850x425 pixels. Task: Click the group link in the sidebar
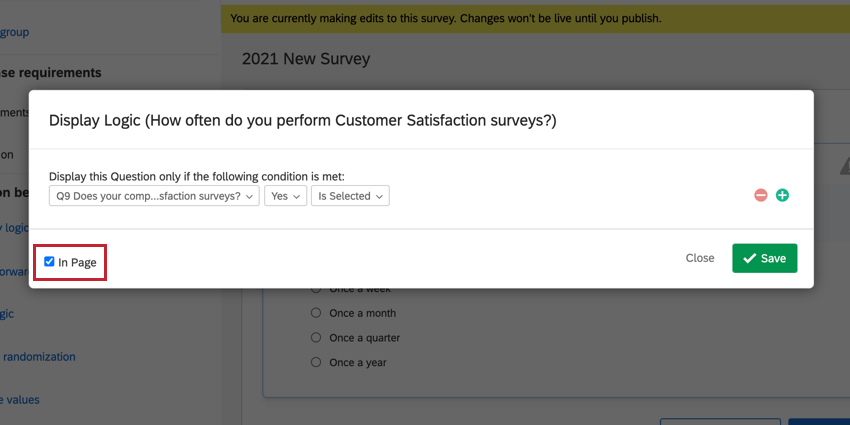[x=14, y=32]
